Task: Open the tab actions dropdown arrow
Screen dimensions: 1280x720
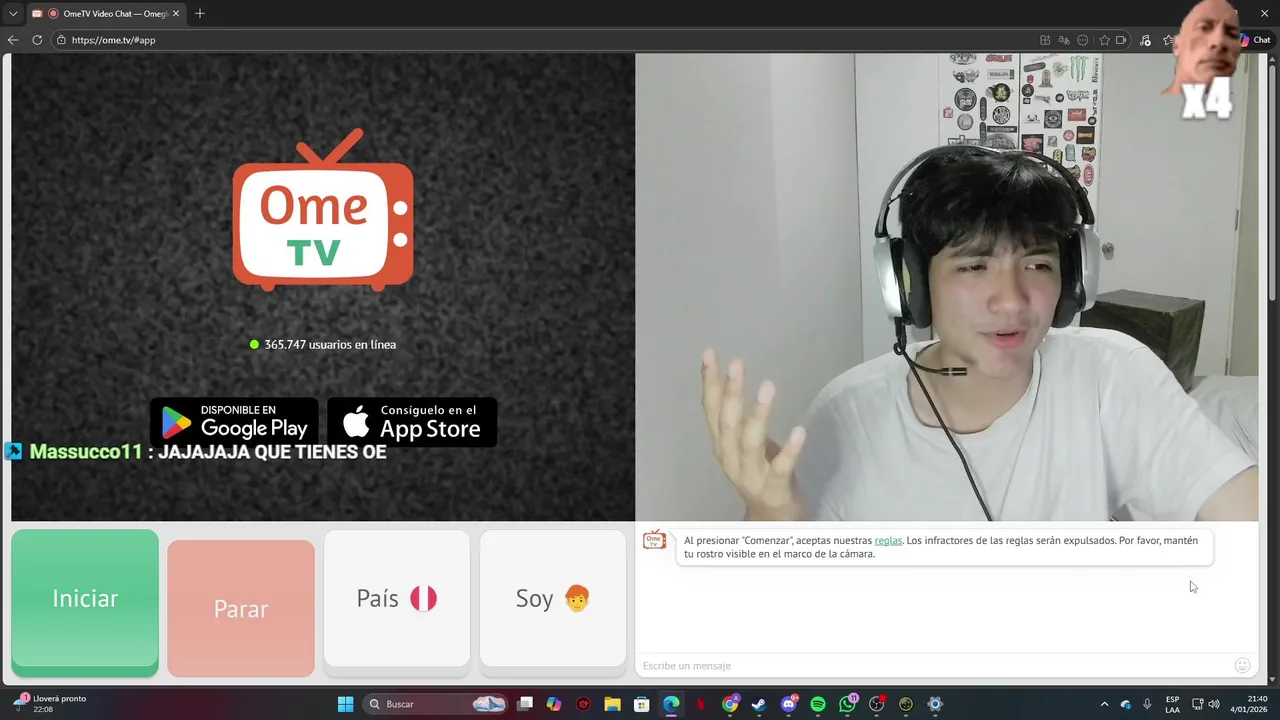Action: pos(13,14)
